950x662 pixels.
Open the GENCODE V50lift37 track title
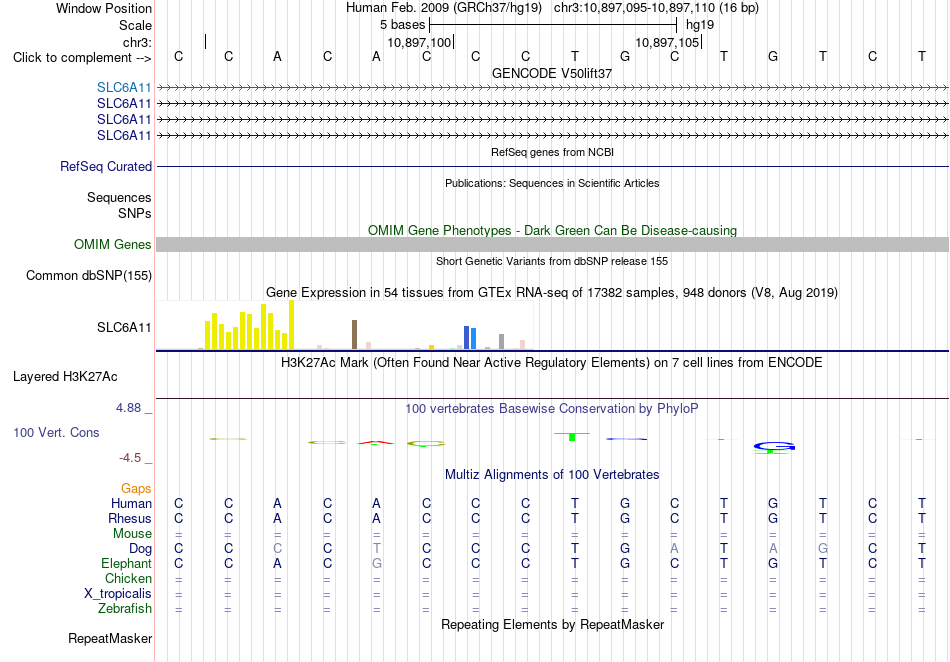pos(552,73)
